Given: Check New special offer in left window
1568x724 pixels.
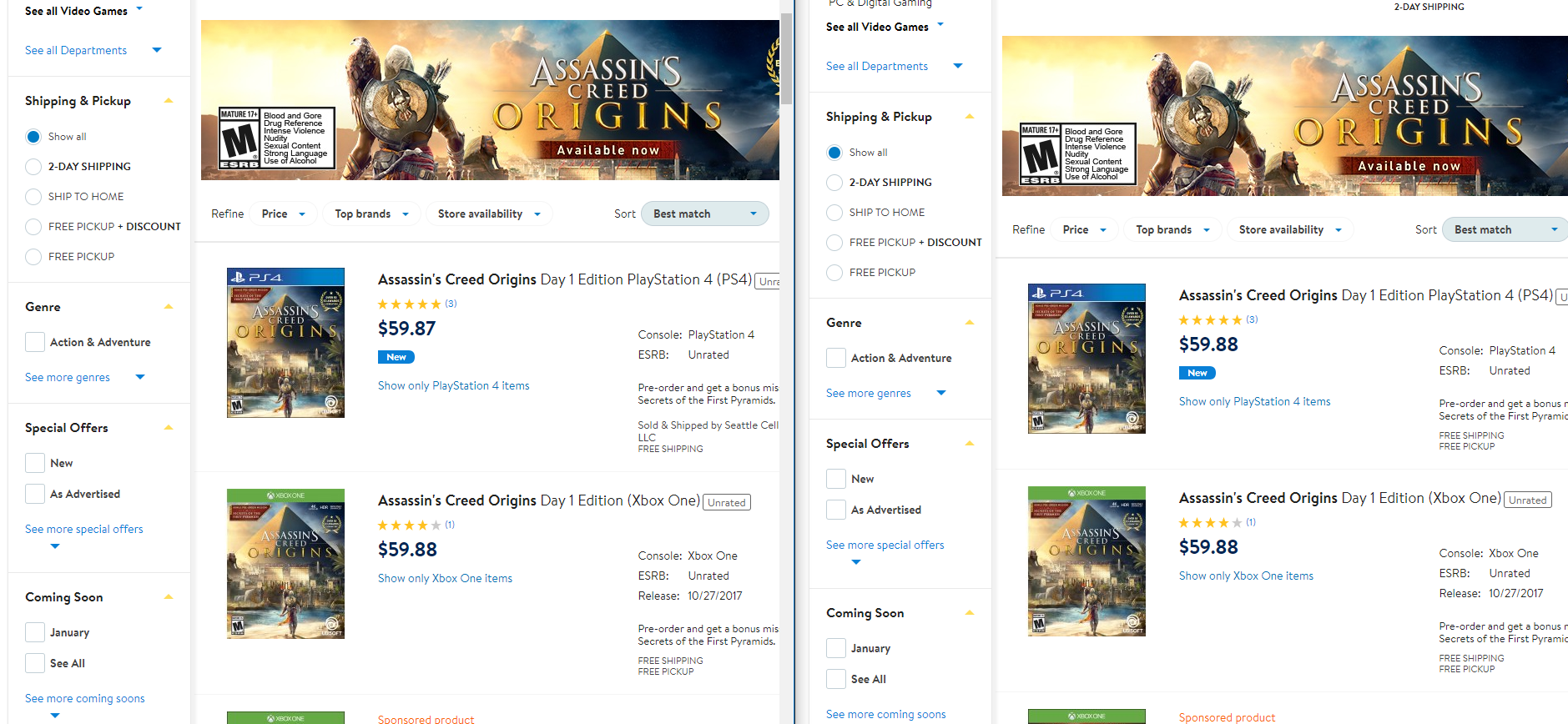Looking at the screenshot, I should 35,463.
